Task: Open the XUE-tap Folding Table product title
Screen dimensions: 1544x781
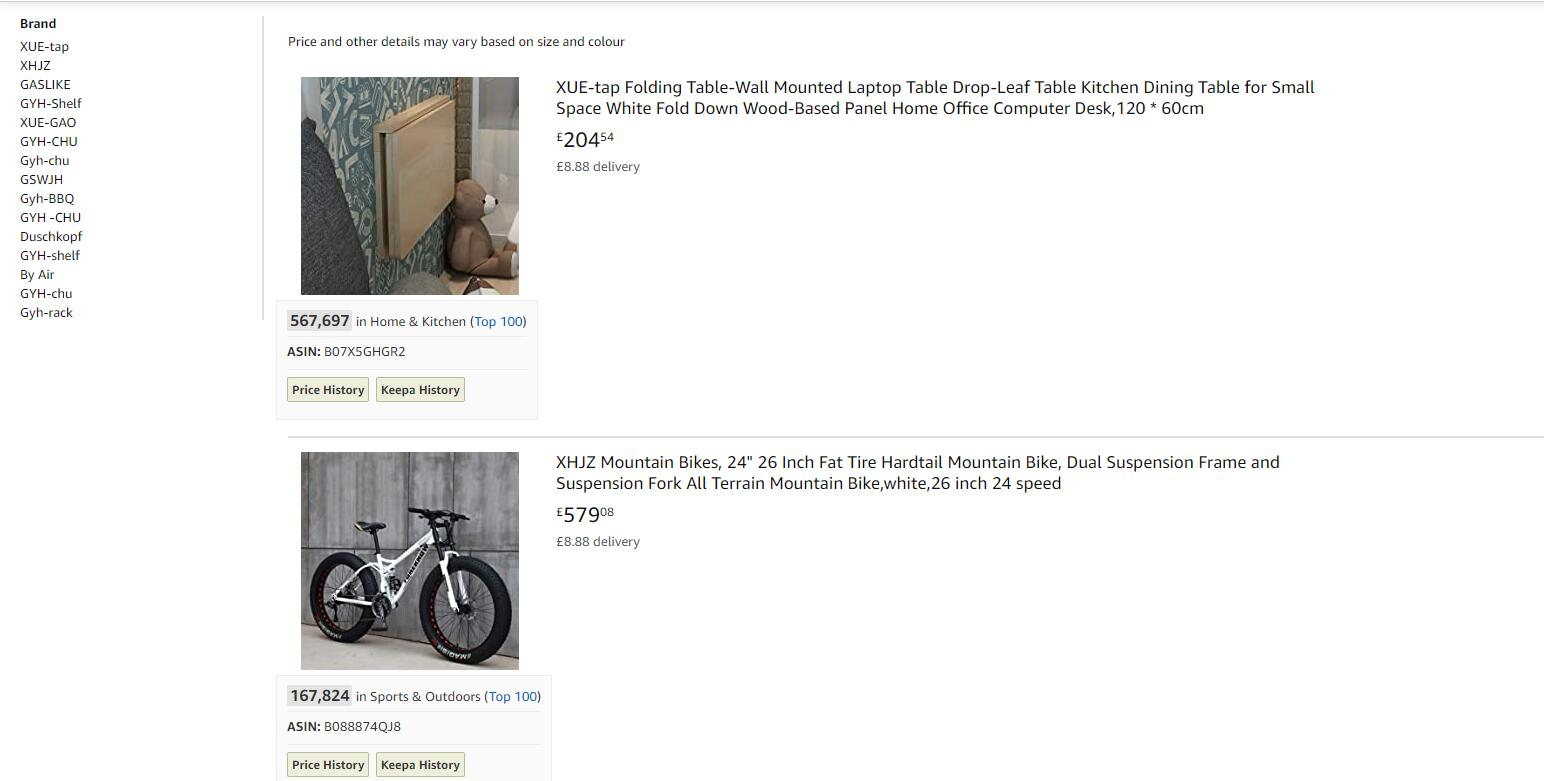Action: [934, 98]
